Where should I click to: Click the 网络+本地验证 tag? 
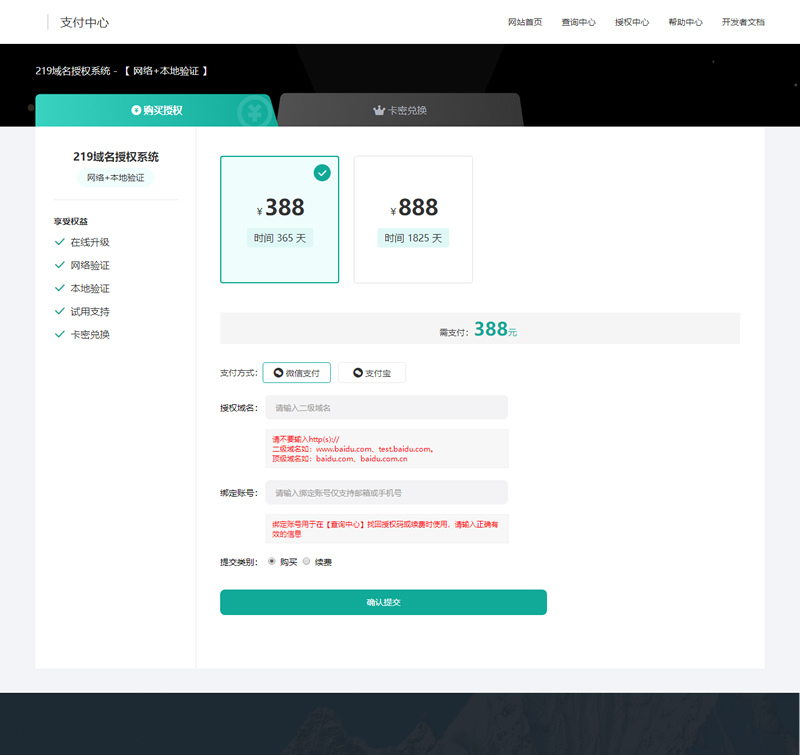[114, 178]
